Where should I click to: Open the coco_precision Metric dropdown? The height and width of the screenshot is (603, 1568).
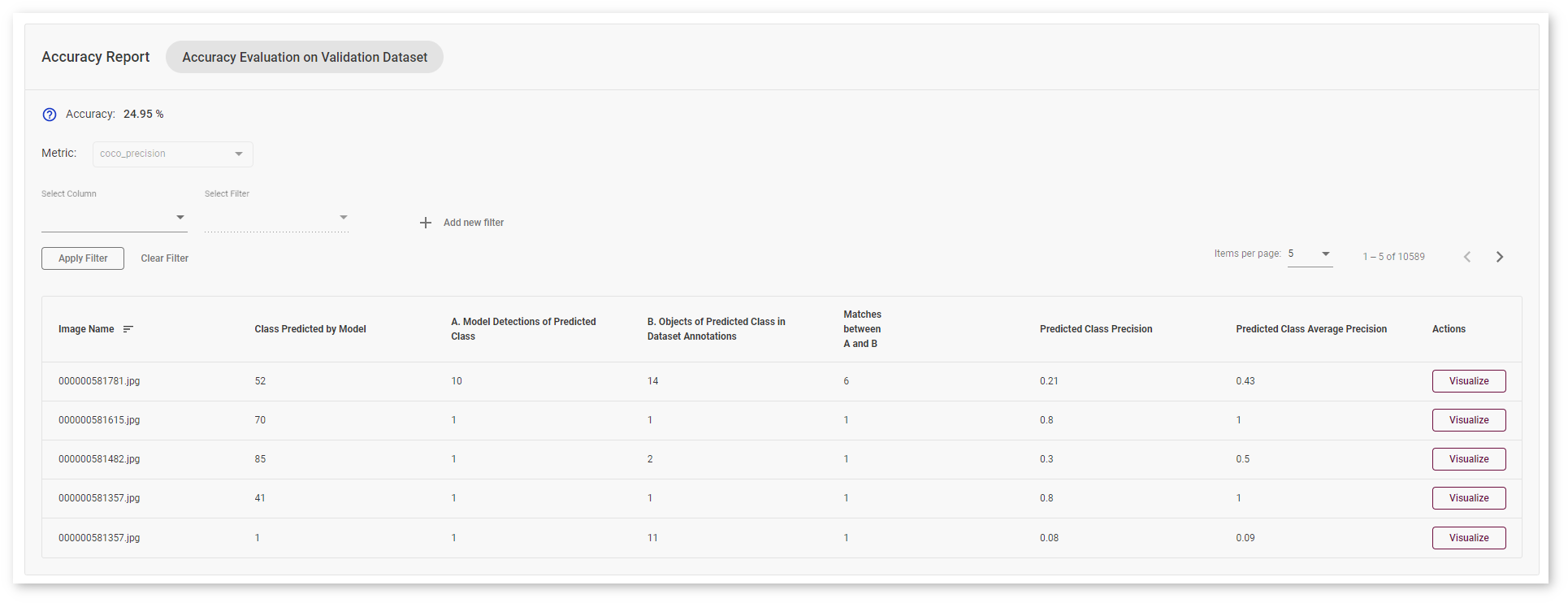point(172,154)
